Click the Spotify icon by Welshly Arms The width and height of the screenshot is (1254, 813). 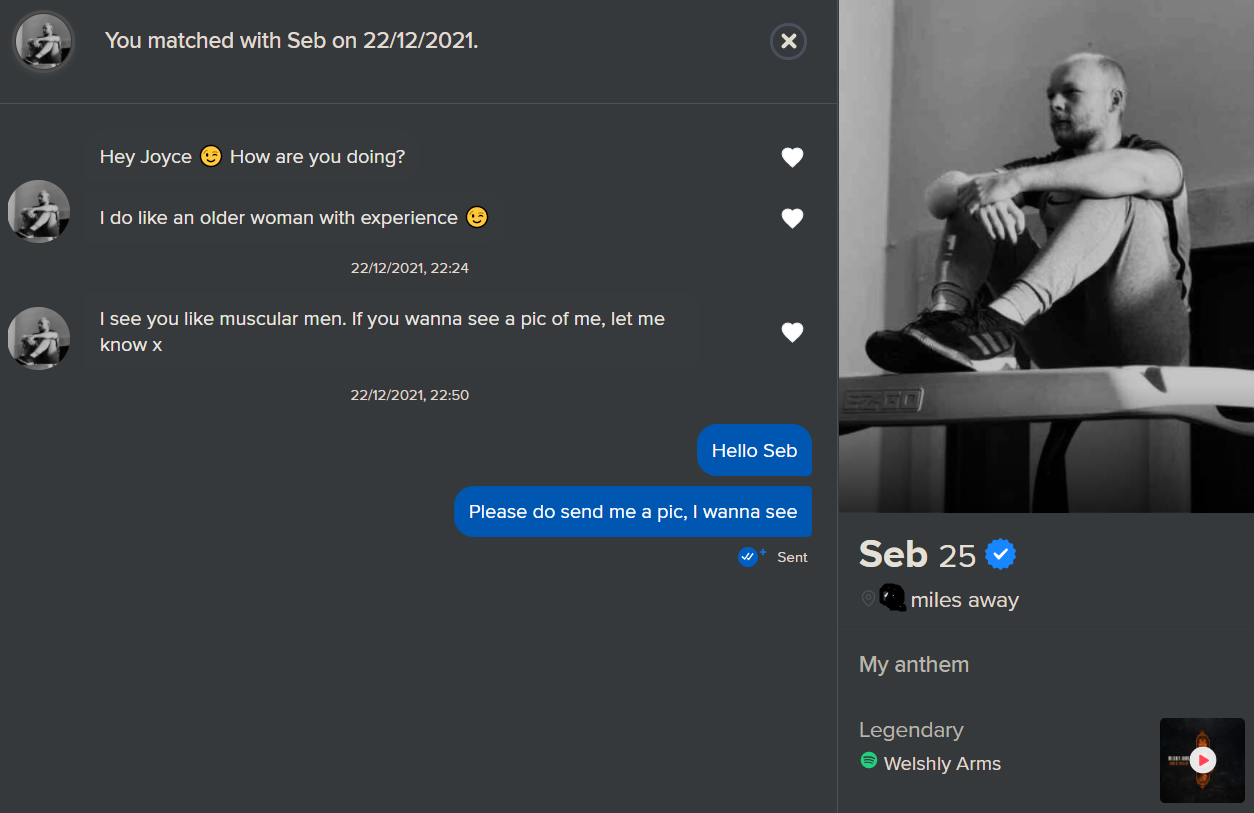[x=869, y=761]
